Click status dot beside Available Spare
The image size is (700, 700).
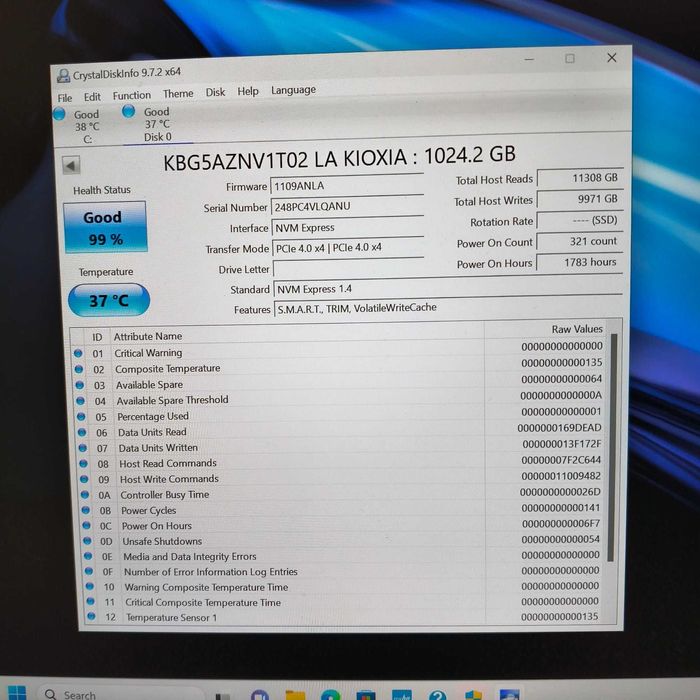point(80,385)
